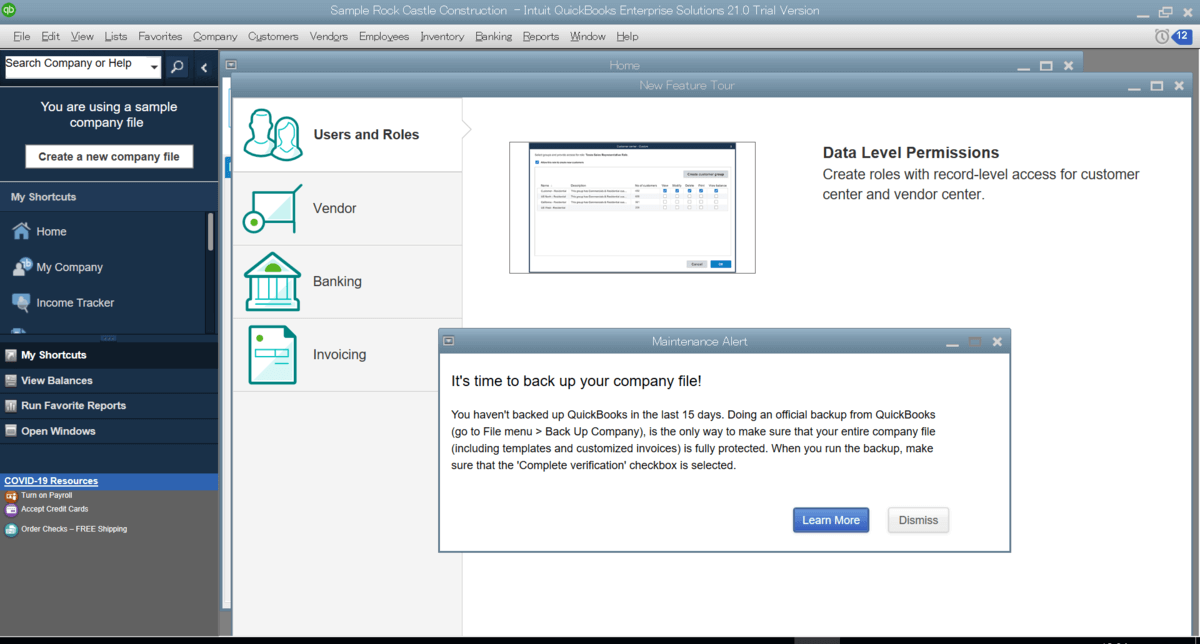This screenshot has height=644, width=1200.
Task: Click the search magnifier icon
Action: click(x=177, y=67)
